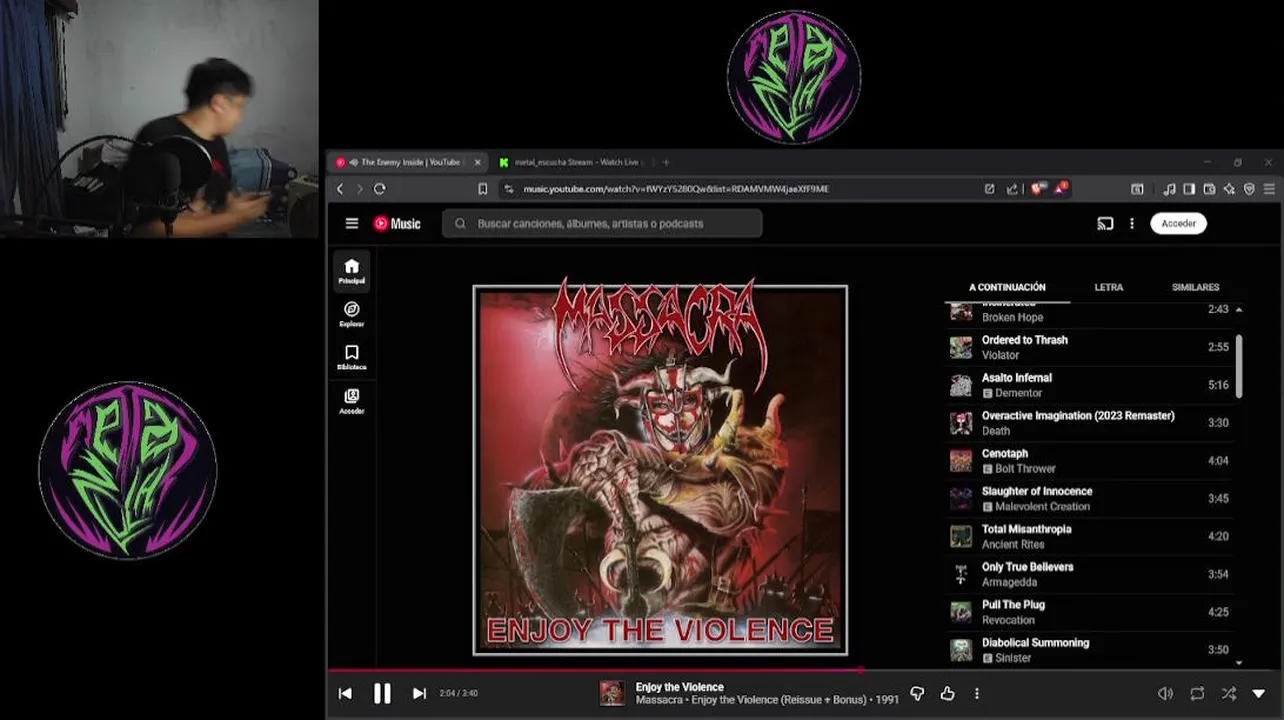The image size is (1284, 720).
Task: Click the Leo AI sparkle icon
Action: click(1229, 189)
